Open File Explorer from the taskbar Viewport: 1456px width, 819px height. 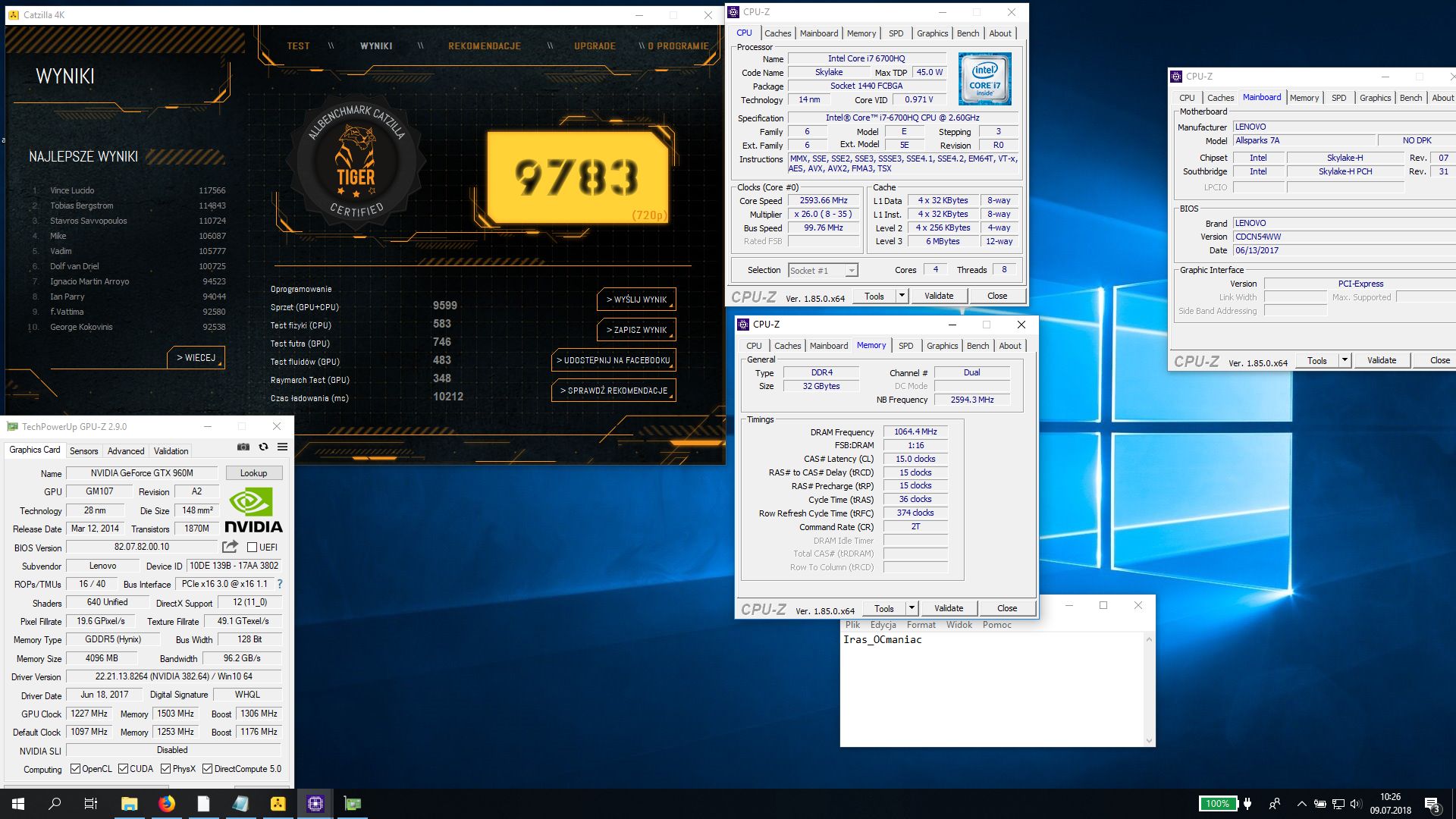coord(129,804)
